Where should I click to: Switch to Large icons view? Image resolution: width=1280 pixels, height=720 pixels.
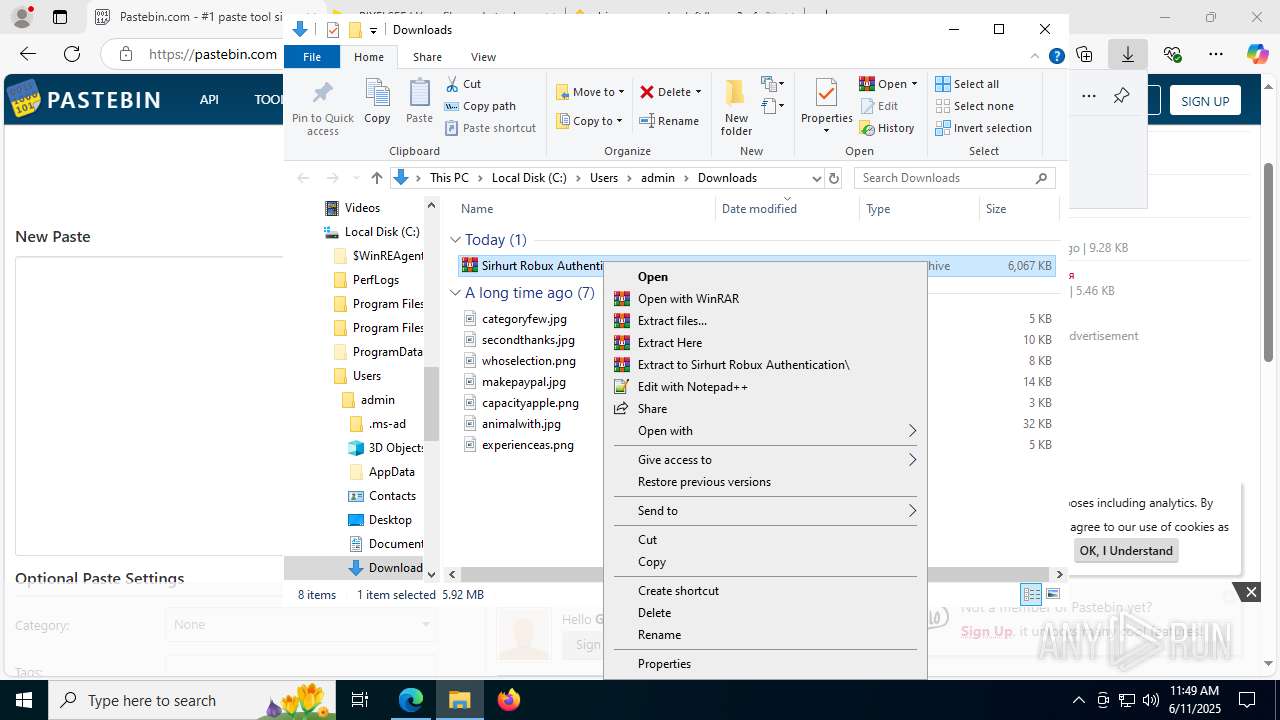pos(1052,594)
